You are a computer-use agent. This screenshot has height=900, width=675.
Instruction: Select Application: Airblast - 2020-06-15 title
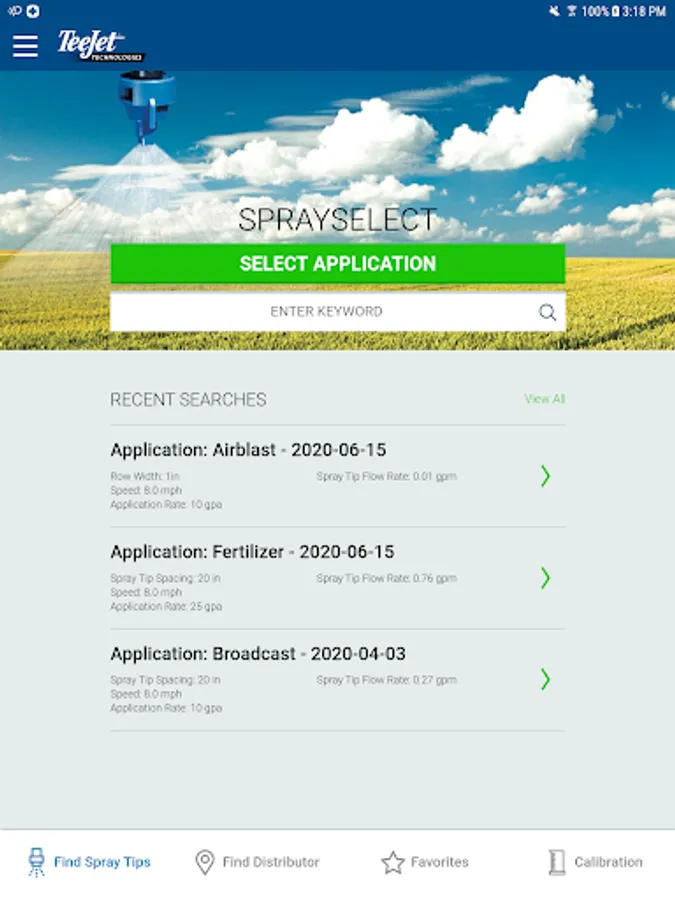(x=248, y=450)
